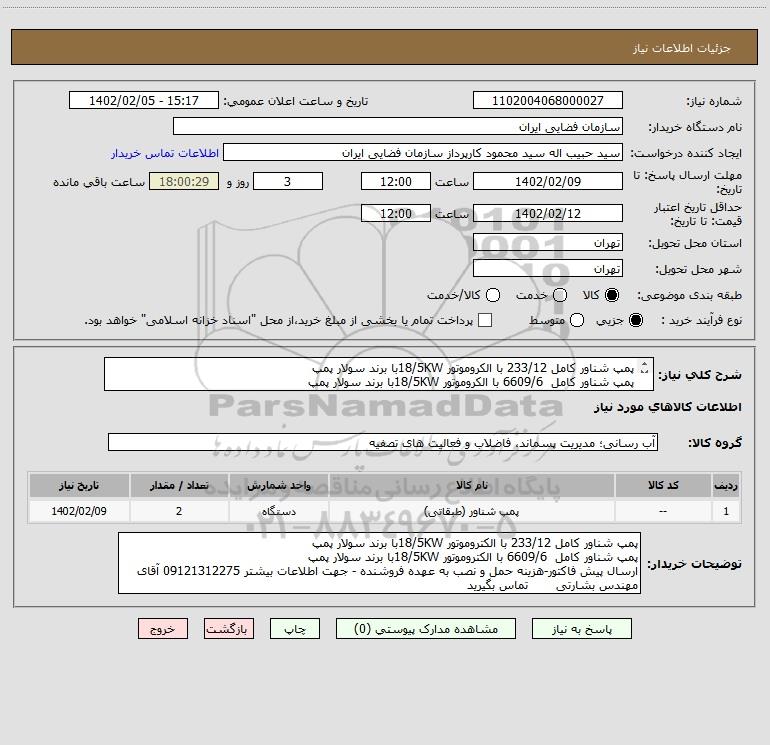The width and height of the screenshot is (770, 745).
Task: Click the buyer organization name field
Action: pos(398,126)
